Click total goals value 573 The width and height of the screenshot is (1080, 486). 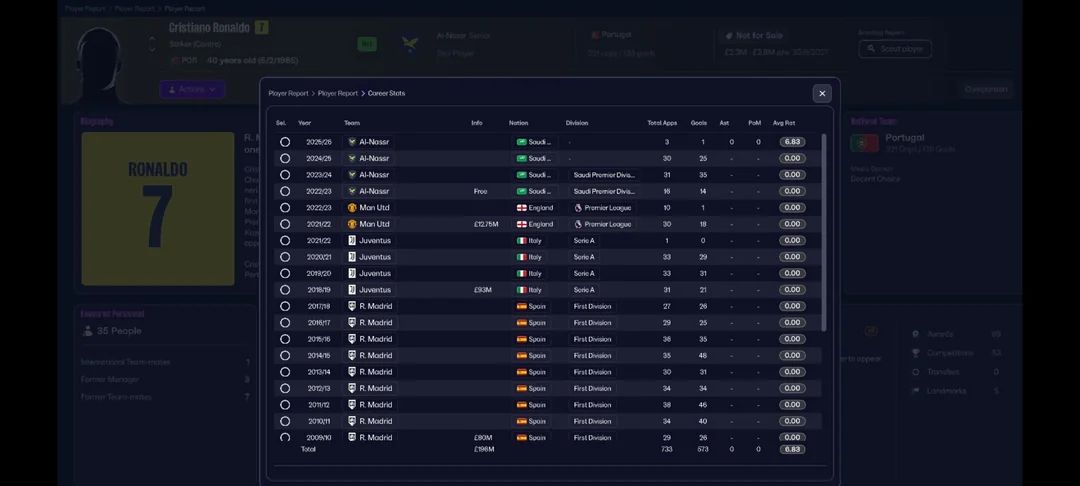click(x=702, y=449)
